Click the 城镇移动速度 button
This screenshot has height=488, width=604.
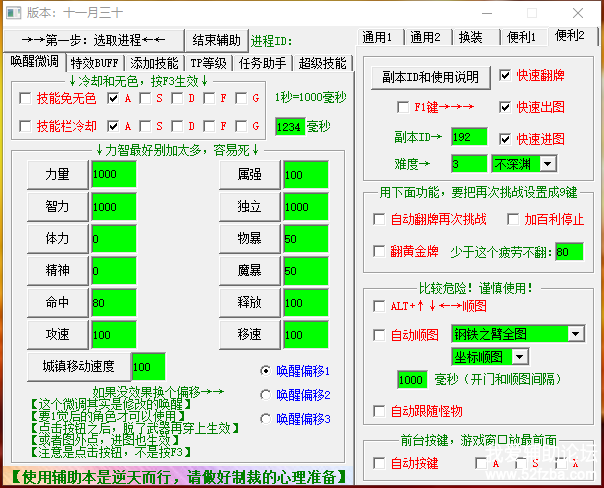(x=79, y=366)
